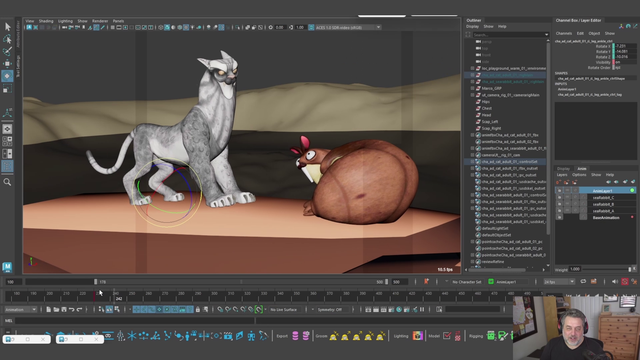Click the green AnimLayer icon on range slider

point(491,282)
